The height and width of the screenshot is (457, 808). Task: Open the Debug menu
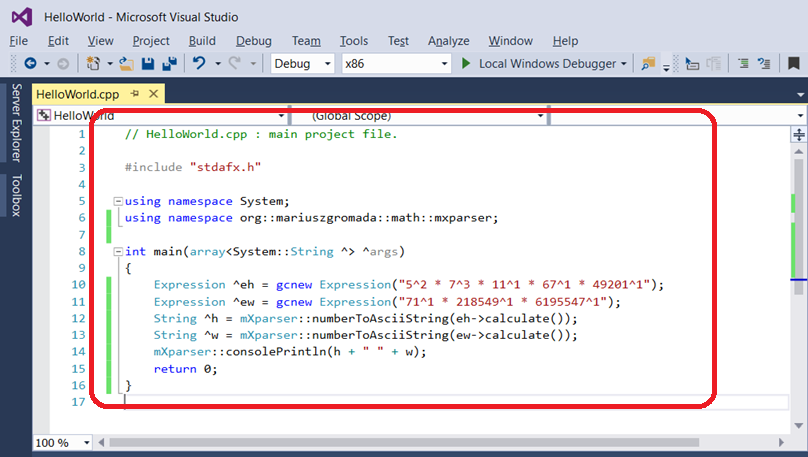[254, 41]
